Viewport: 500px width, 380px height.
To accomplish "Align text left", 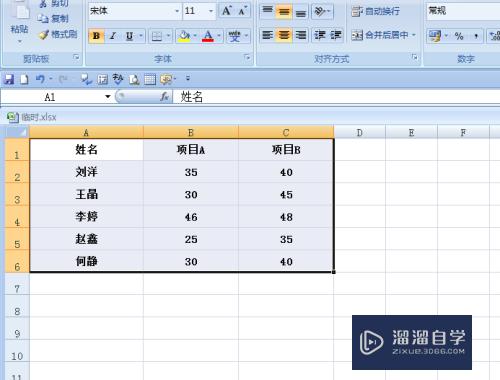I will (267, 35).
